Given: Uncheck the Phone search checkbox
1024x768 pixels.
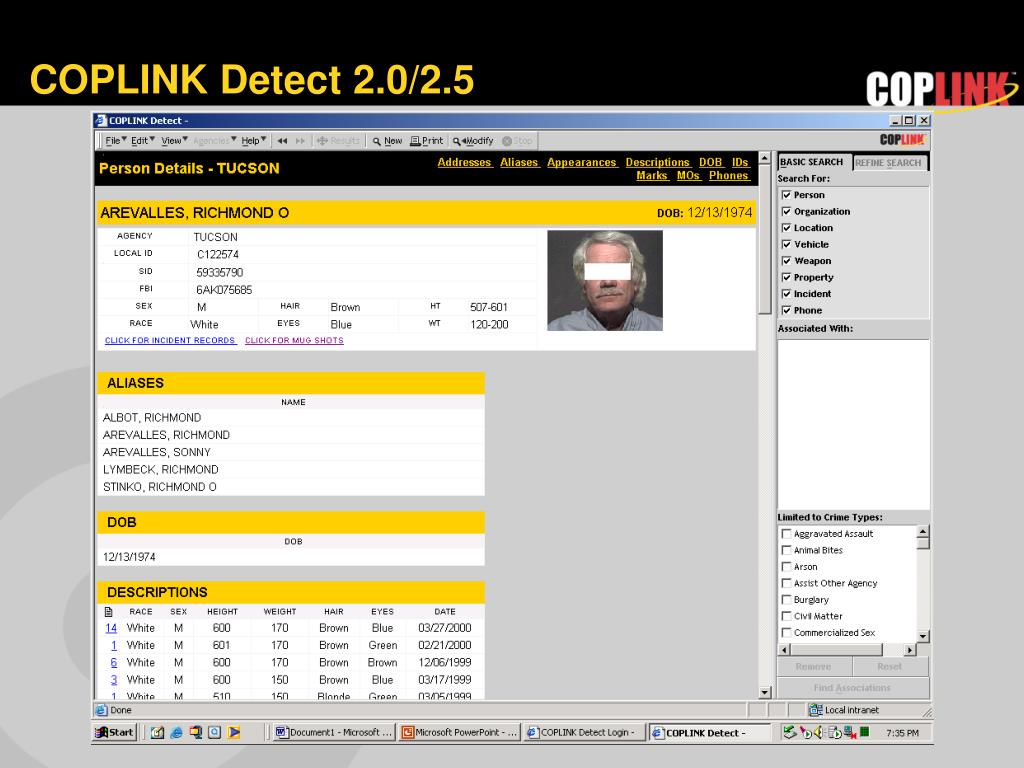Looking at the screenshot, I should [786, 310].
